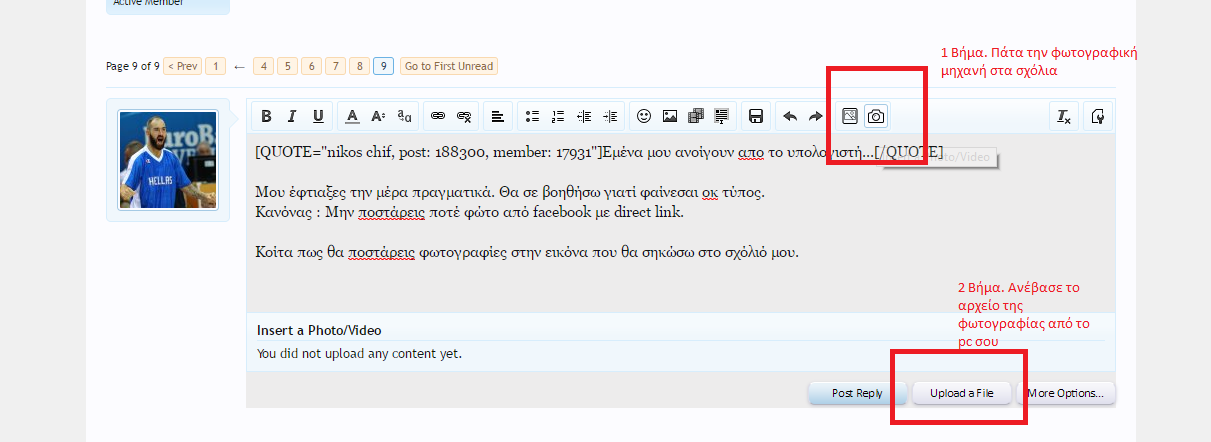Open the font family dropdown
Image resolution: width=1211 pixels, height=442 pixels.
pyautogui.click(x=404, y=117)
